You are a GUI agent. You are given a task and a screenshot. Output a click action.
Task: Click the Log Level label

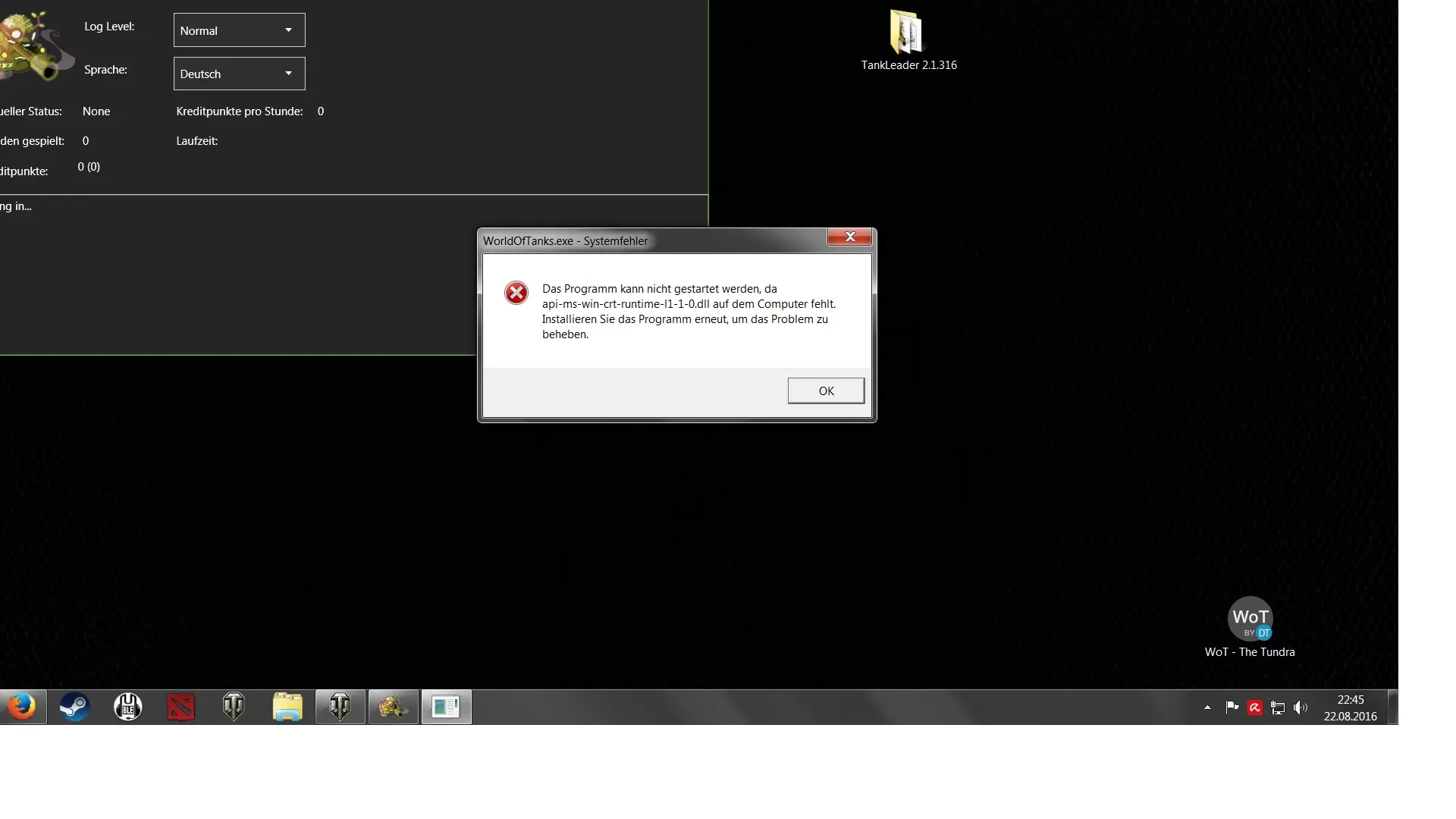pyautogui.click(x=109, y=27)
